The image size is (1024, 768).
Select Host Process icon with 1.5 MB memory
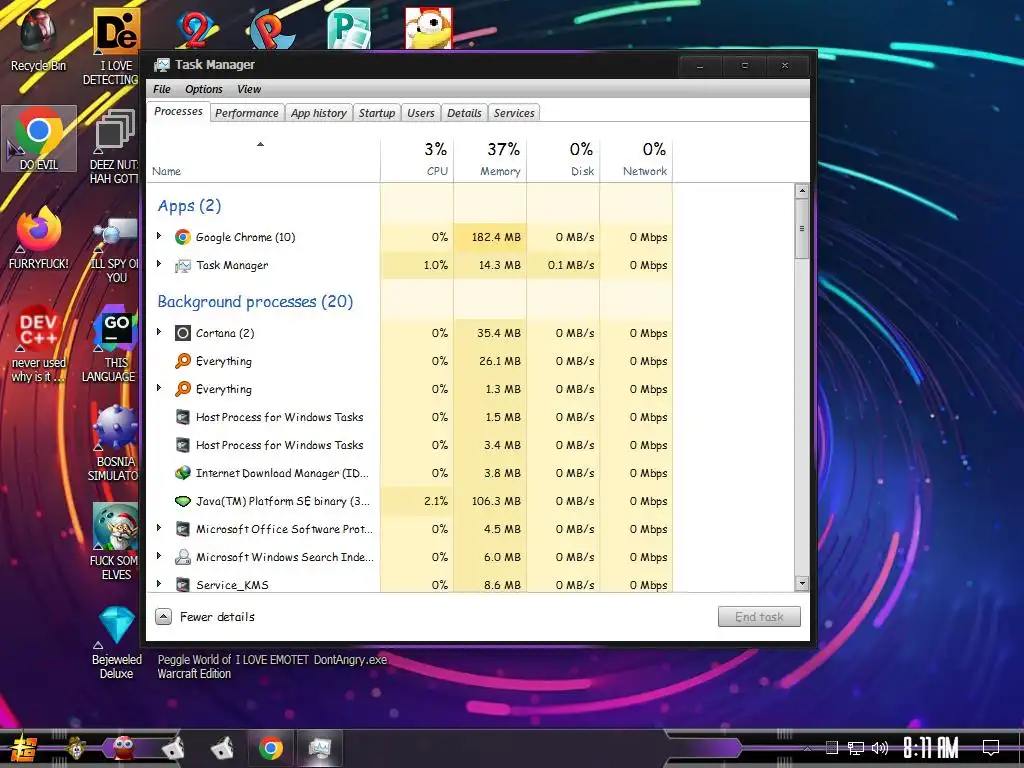183,417
